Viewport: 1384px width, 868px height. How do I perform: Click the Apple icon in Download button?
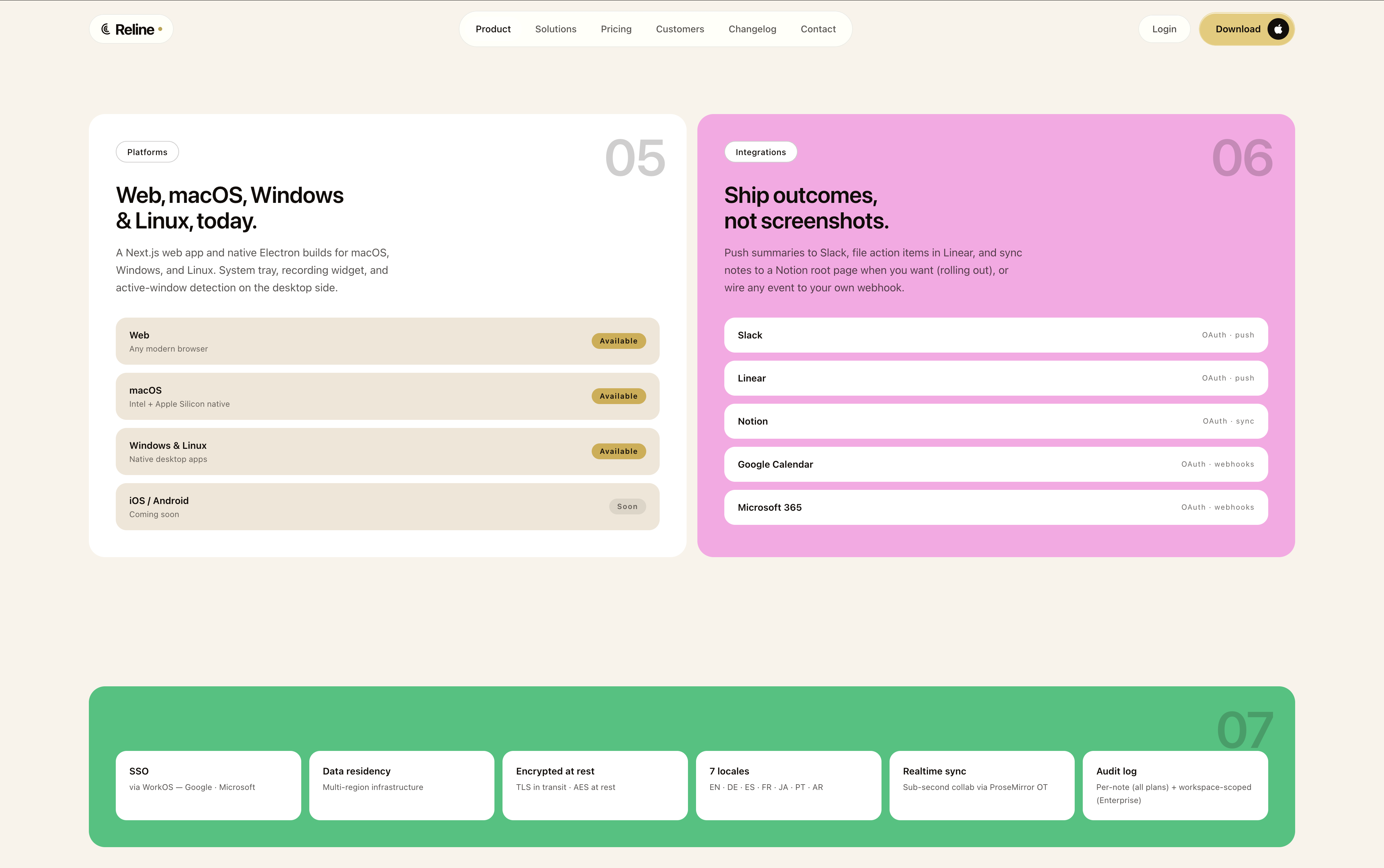[1278, 29]
